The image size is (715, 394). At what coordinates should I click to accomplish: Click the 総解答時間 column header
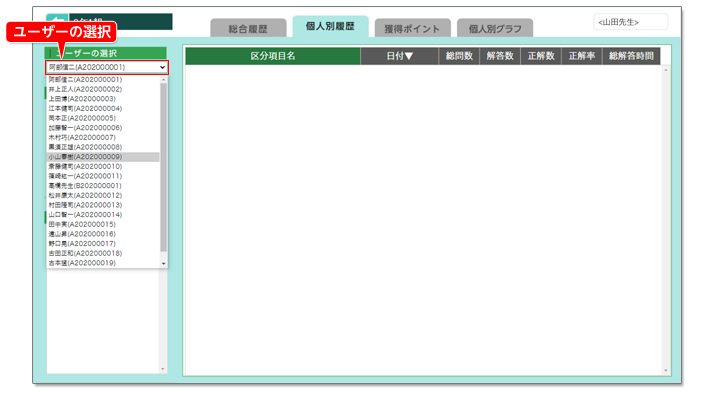click(x=631, y=56)
